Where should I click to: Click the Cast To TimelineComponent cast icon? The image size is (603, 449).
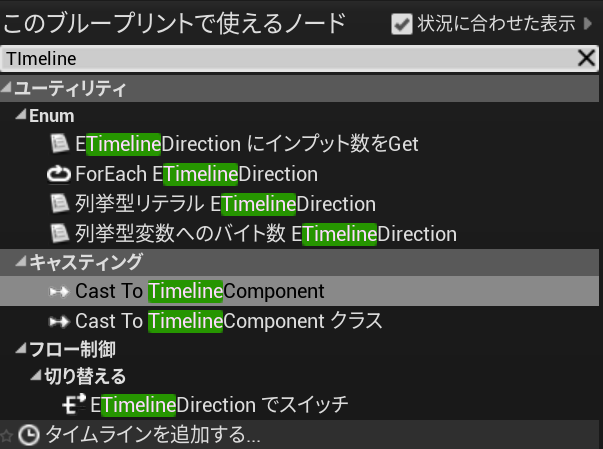[x=59, y=292]
